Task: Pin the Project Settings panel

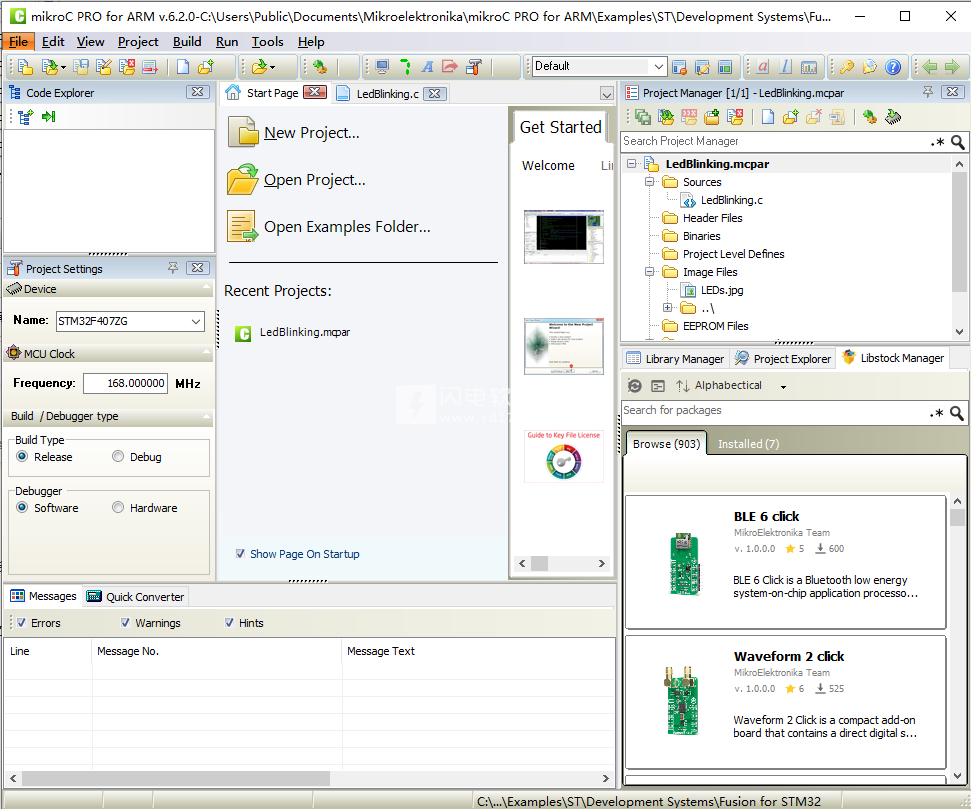Action: 173,268
